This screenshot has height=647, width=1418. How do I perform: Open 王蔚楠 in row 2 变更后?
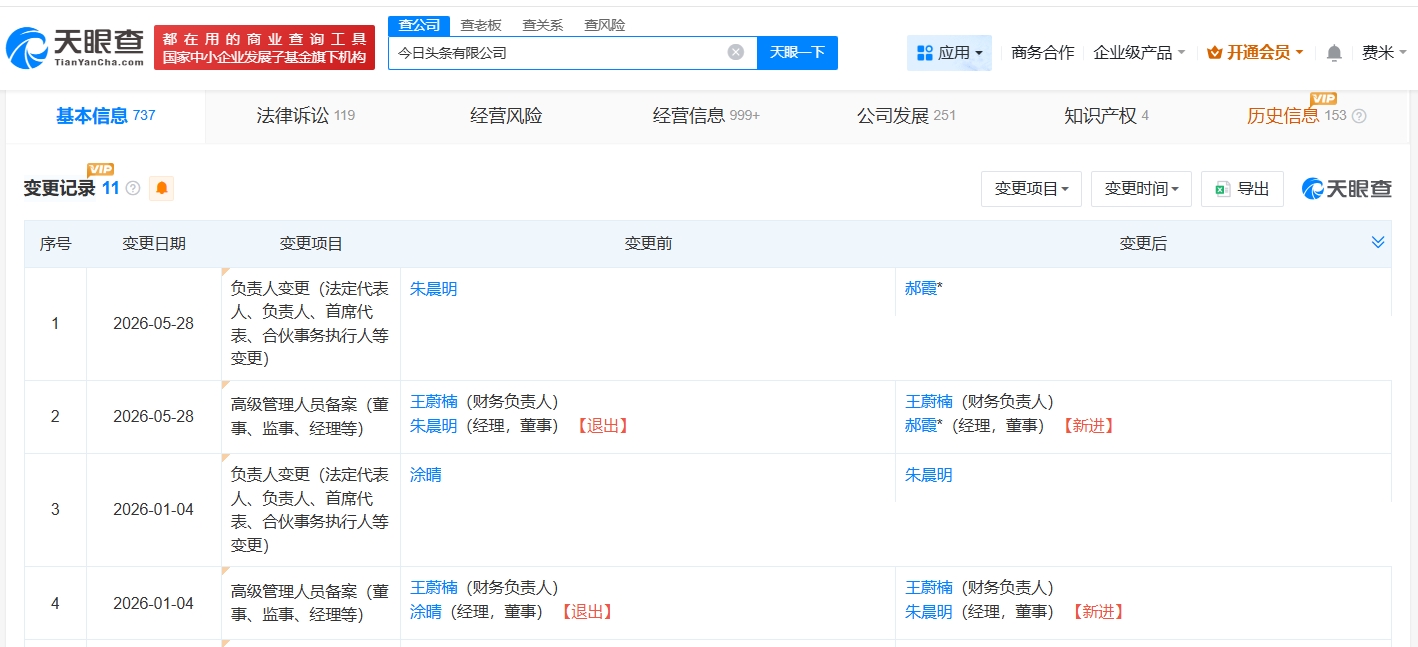click(928, 402)
